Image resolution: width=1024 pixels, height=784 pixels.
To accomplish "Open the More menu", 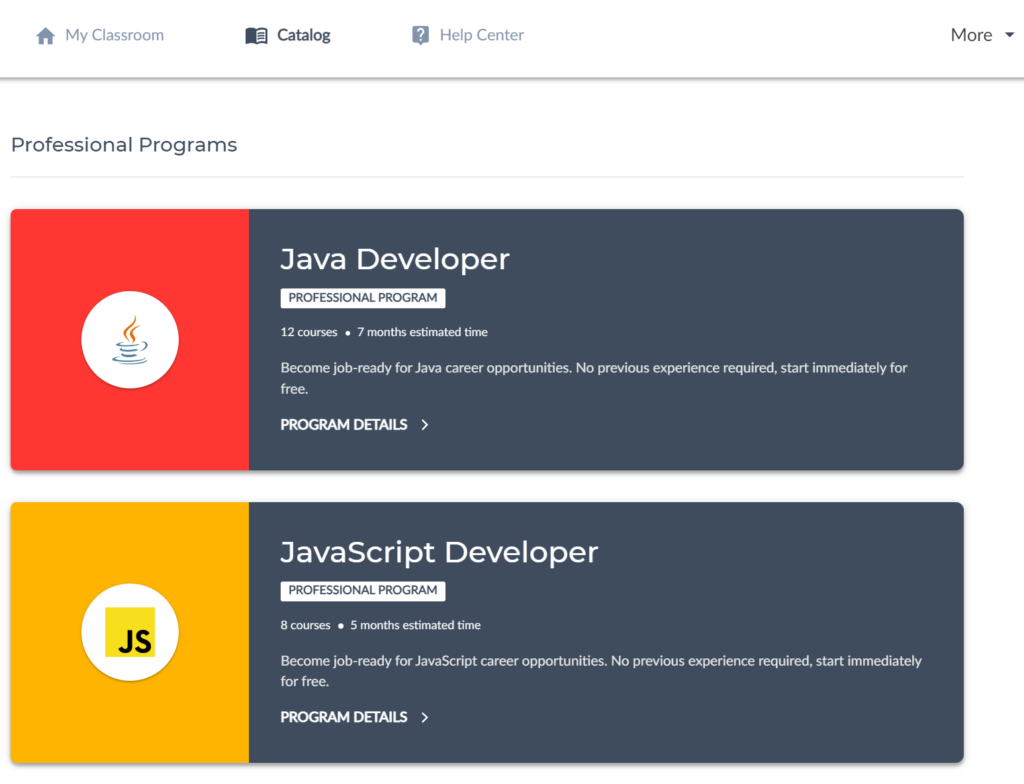I will click(x=971, y=35).
